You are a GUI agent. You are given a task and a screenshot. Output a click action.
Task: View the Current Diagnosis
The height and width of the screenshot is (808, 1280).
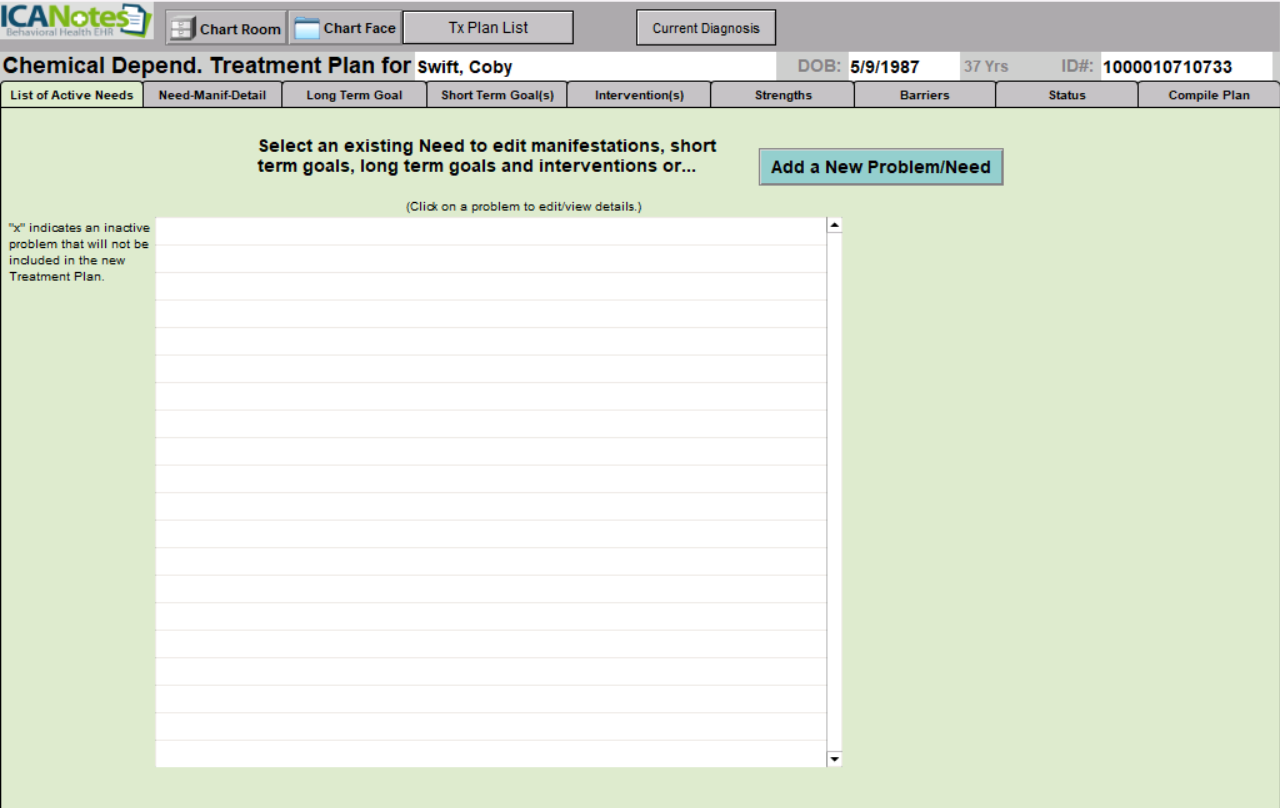pos(706,28)
